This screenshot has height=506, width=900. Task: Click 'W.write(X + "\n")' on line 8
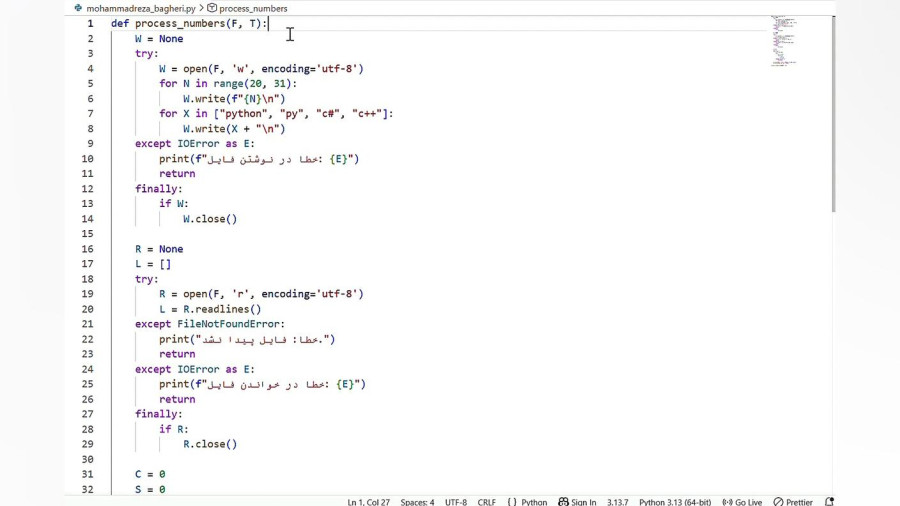pyautogui.click(x=234, y=129)
